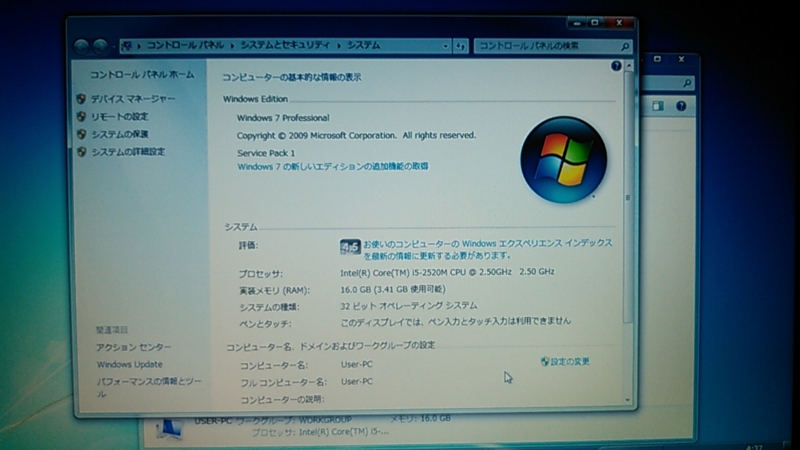Open アクション センター link

[134, 347]
